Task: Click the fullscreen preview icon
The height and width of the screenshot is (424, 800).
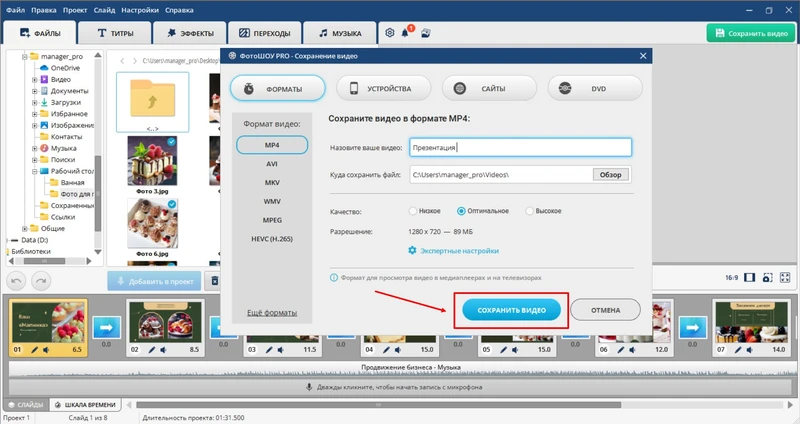Action: tap(785, 278)
